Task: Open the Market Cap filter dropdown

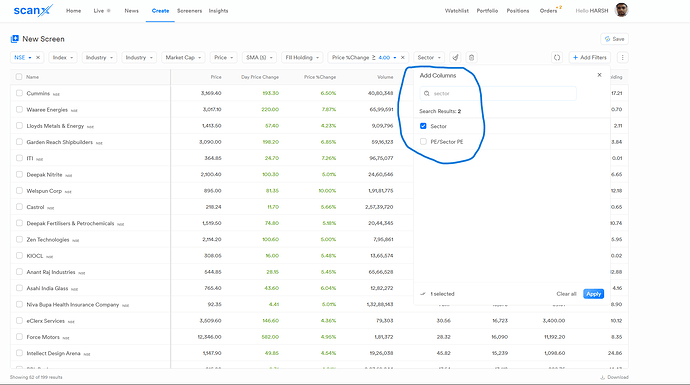Action: pos(183,57)
